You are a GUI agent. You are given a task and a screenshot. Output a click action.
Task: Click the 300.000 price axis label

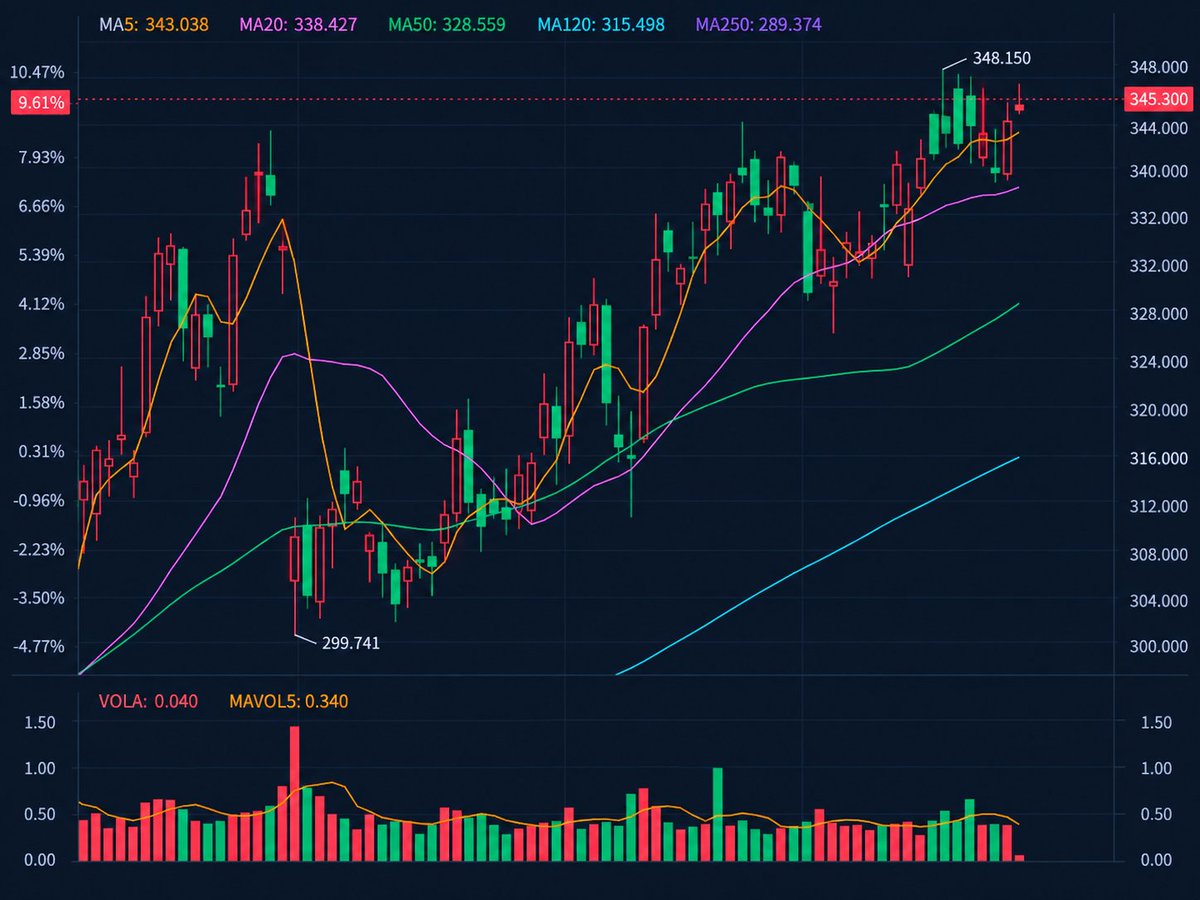(x=1159, y=647)
